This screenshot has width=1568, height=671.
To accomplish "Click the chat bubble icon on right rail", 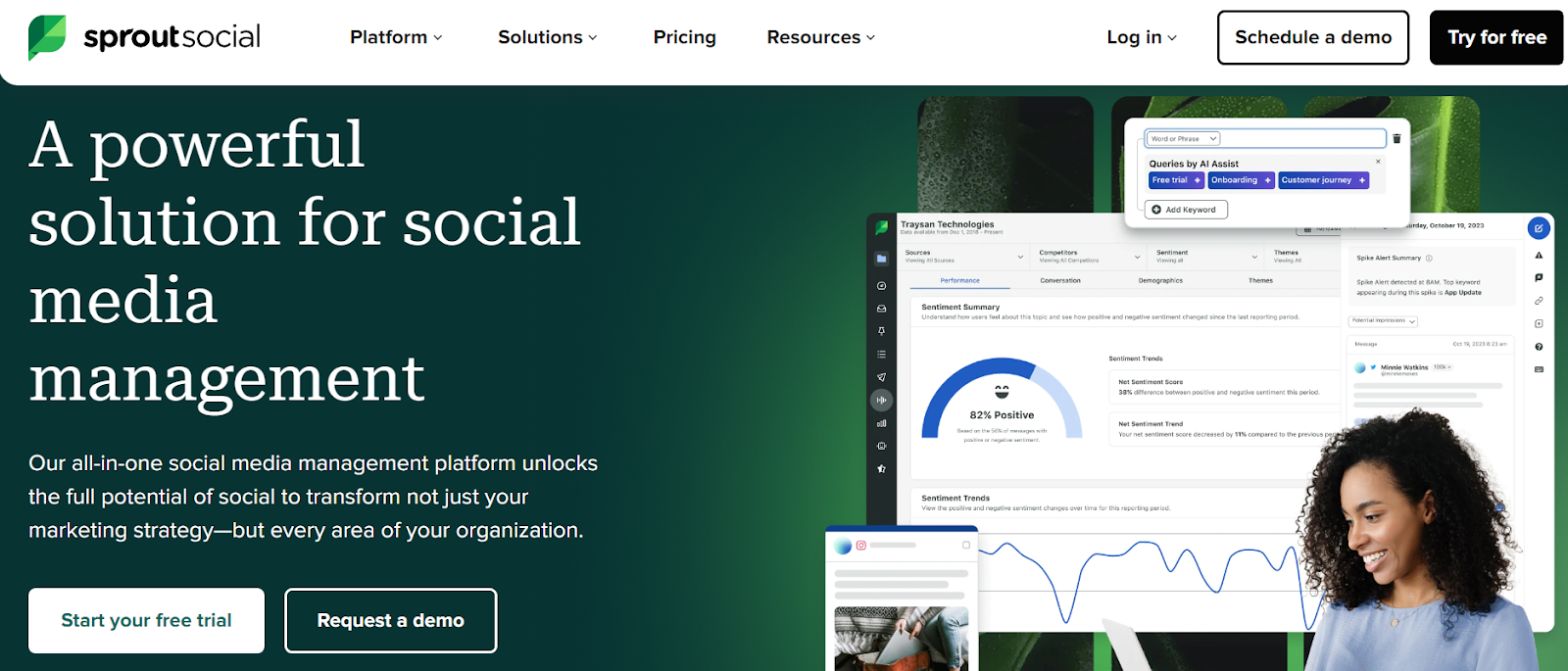I will coord(1539,278).
